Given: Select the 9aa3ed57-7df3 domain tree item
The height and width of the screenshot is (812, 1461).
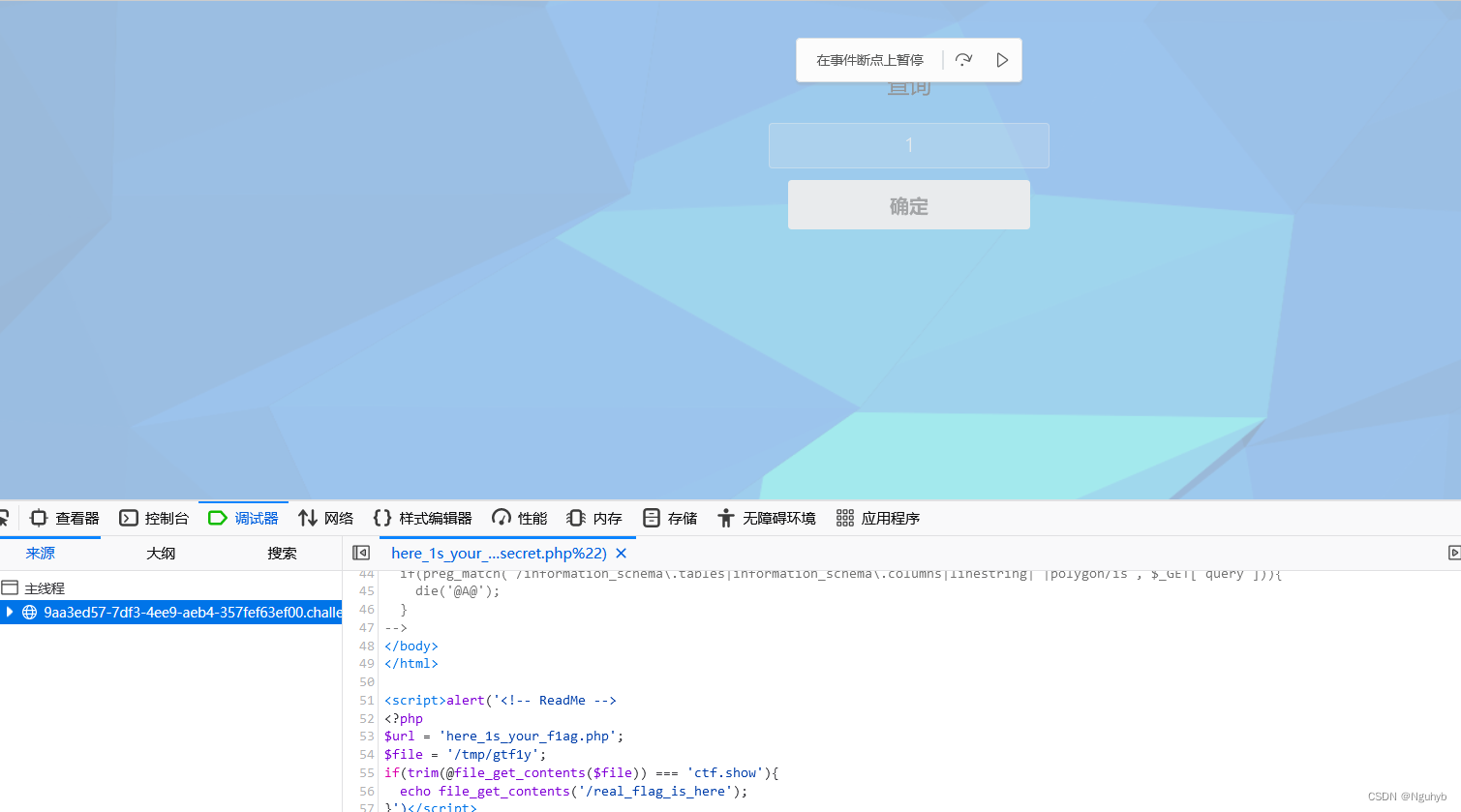Looking at the screenshot, I should pyautogui.click(x=170, y=613).
